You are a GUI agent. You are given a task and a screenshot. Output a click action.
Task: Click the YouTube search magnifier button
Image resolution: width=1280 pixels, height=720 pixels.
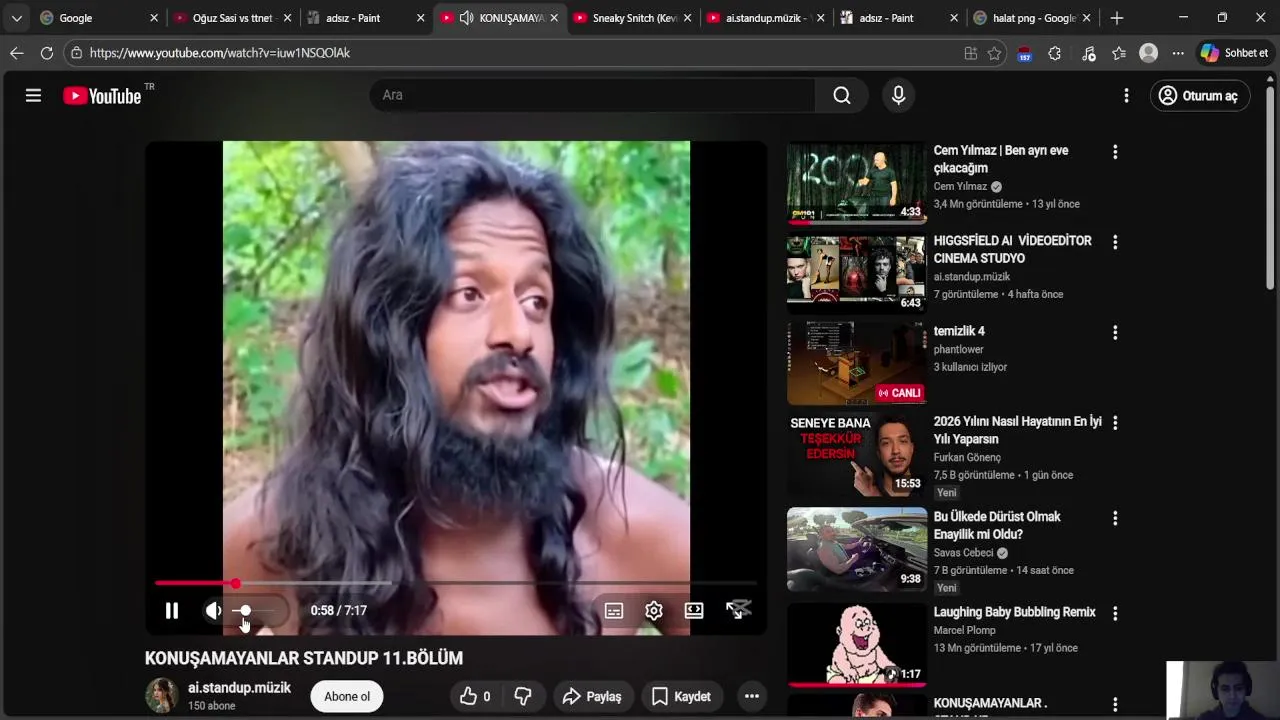point(842,95)
